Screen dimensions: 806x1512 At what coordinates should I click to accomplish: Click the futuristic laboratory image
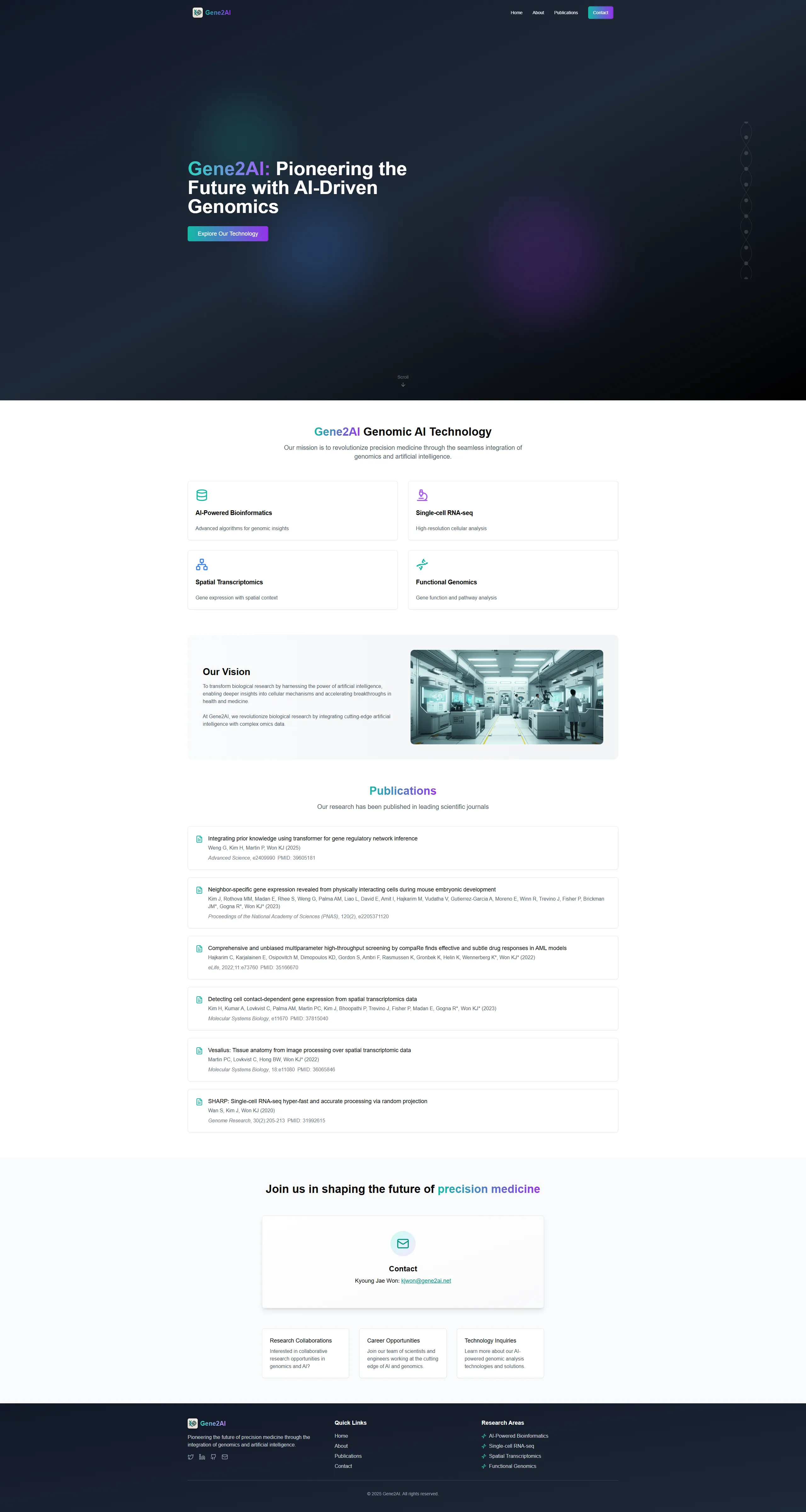[507, 697]
